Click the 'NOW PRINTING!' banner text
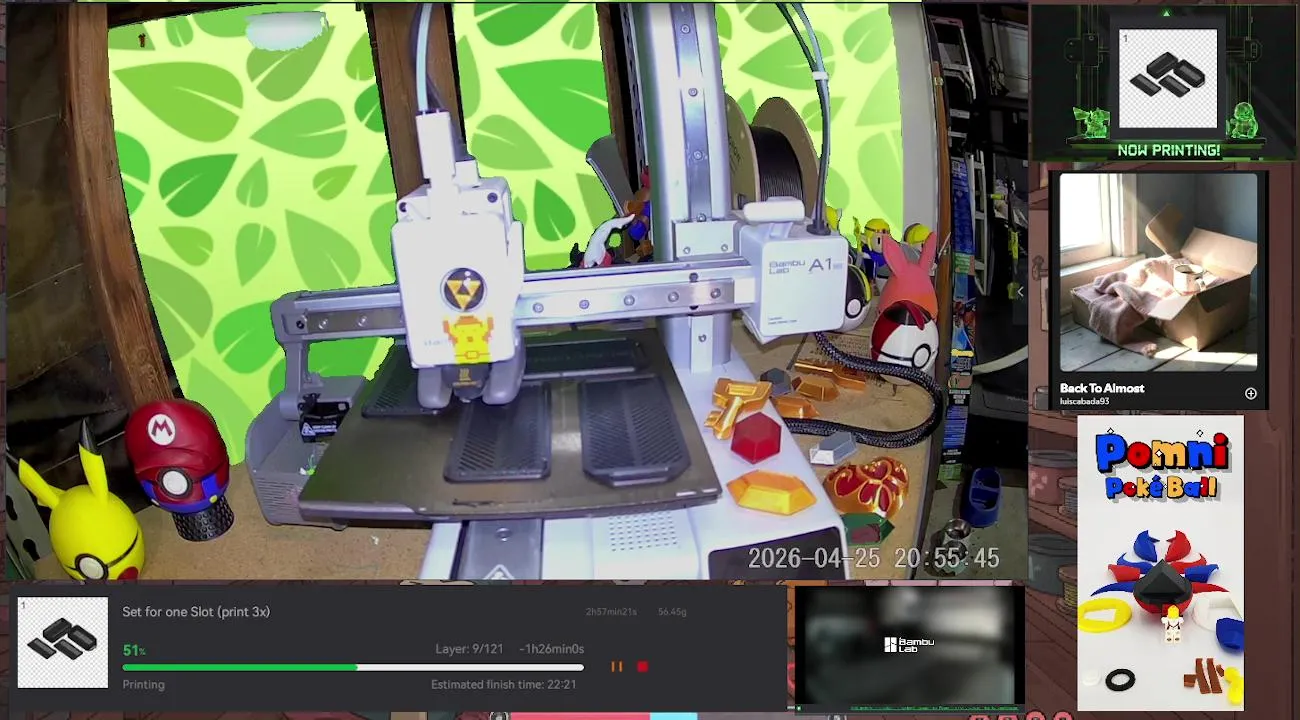This screenshot has width=1300, height=720. [1168, 151]
